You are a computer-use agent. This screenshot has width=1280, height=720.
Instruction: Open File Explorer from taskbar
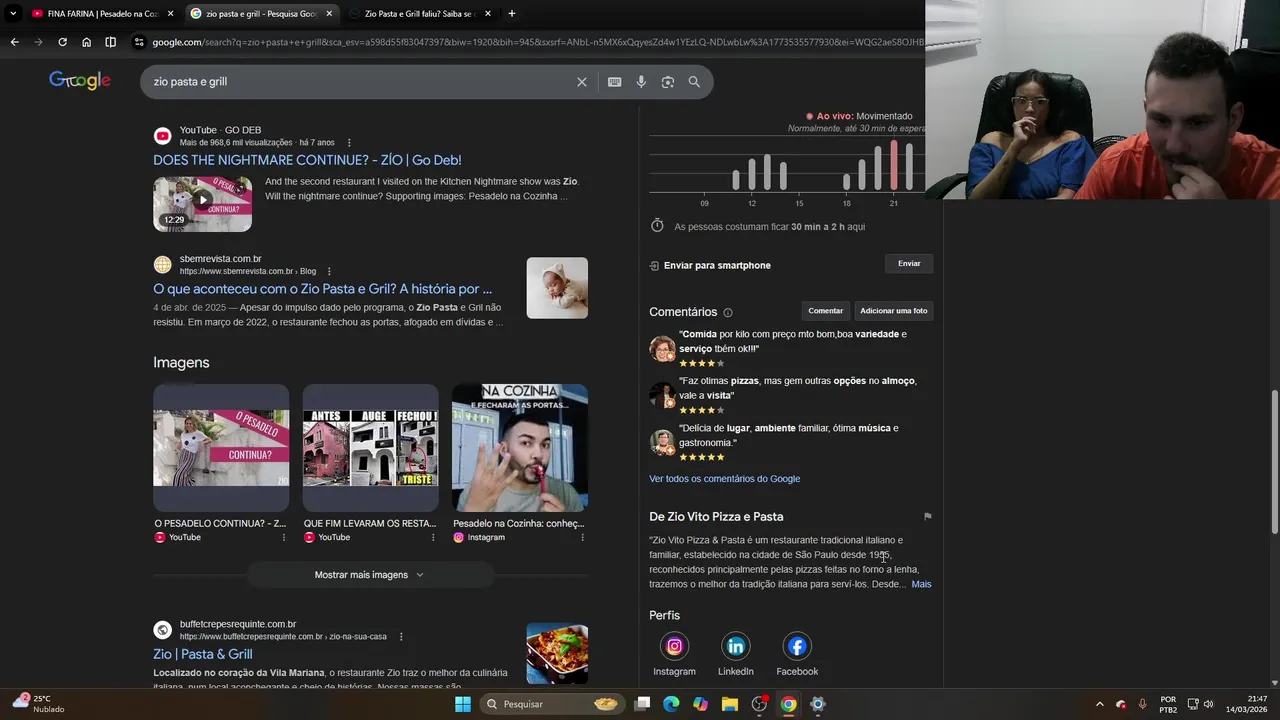click(730, 704)
